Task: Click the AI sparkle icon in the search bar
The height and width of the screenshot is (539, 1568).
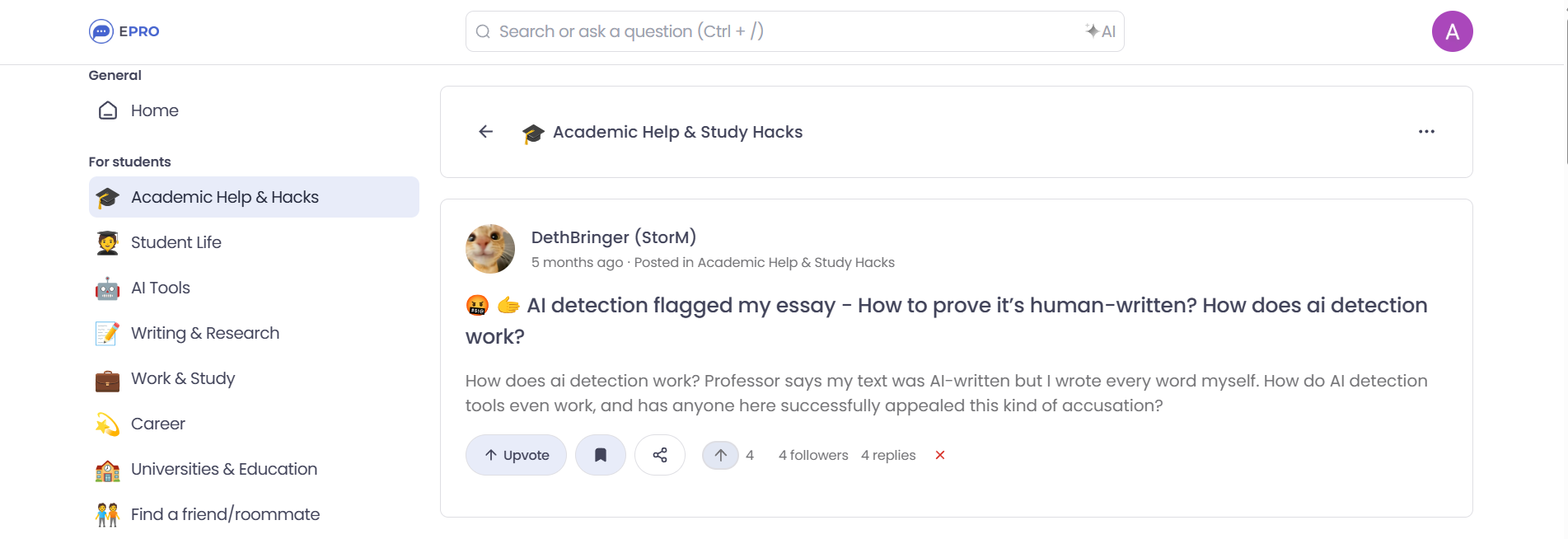Action: 1102,30
